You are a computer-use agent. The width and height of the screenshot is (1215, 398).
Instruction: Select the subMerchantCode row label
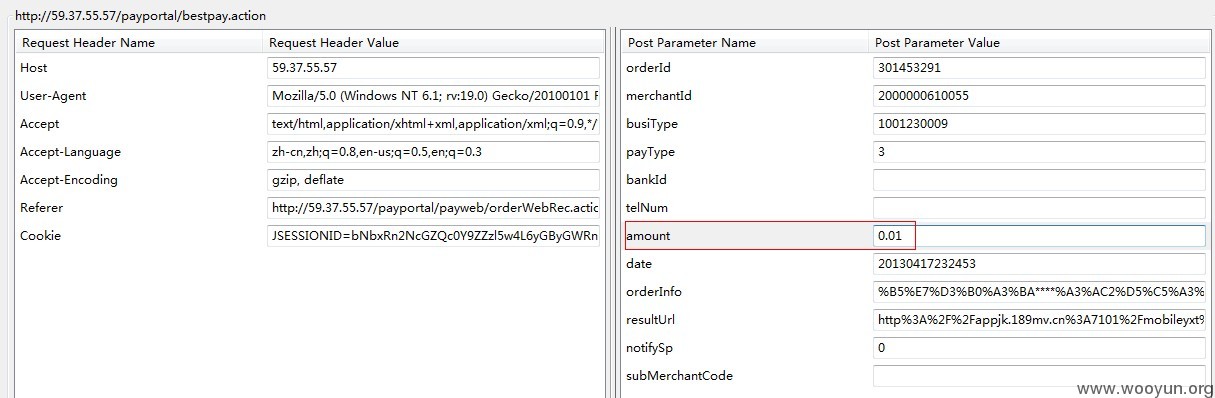(x=679, y=376)
